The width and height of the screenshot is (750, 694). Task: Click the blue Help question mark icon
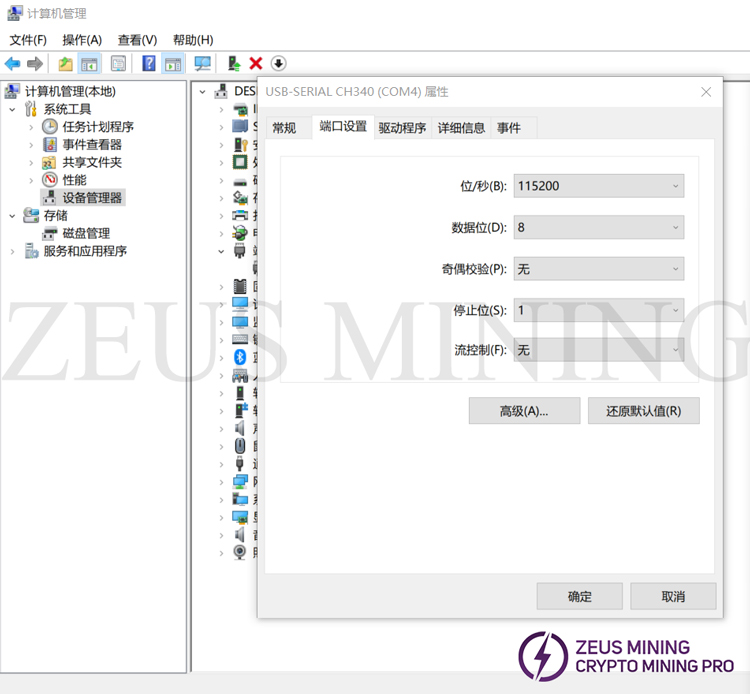148,64
